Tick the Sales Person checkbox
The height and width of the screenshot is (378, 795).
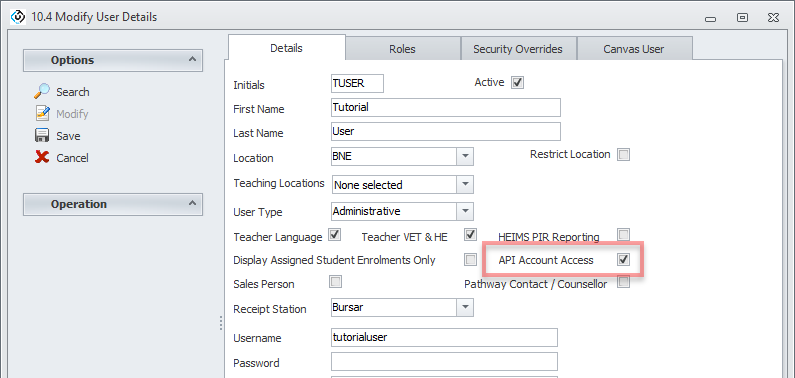coord(335,281)
